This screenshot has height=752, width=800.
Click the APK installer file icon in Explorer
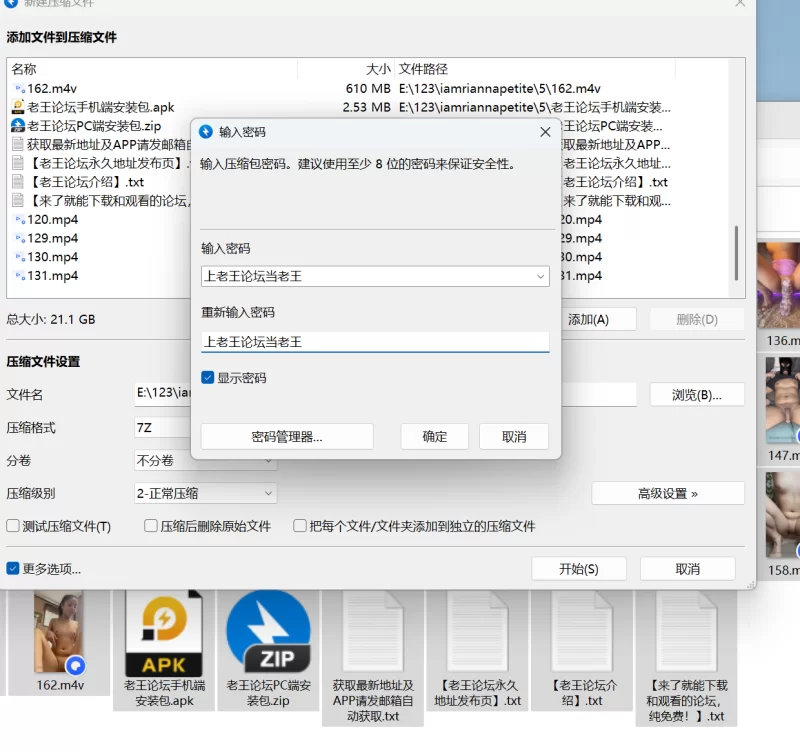(163, 635)
